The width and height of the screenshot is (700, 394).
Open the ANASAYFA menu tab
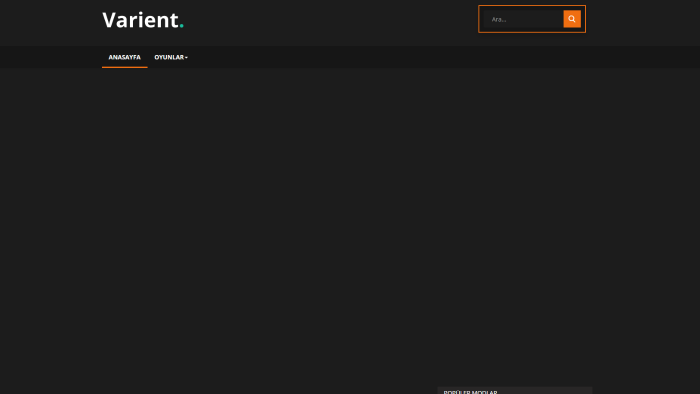pos(125,57)
